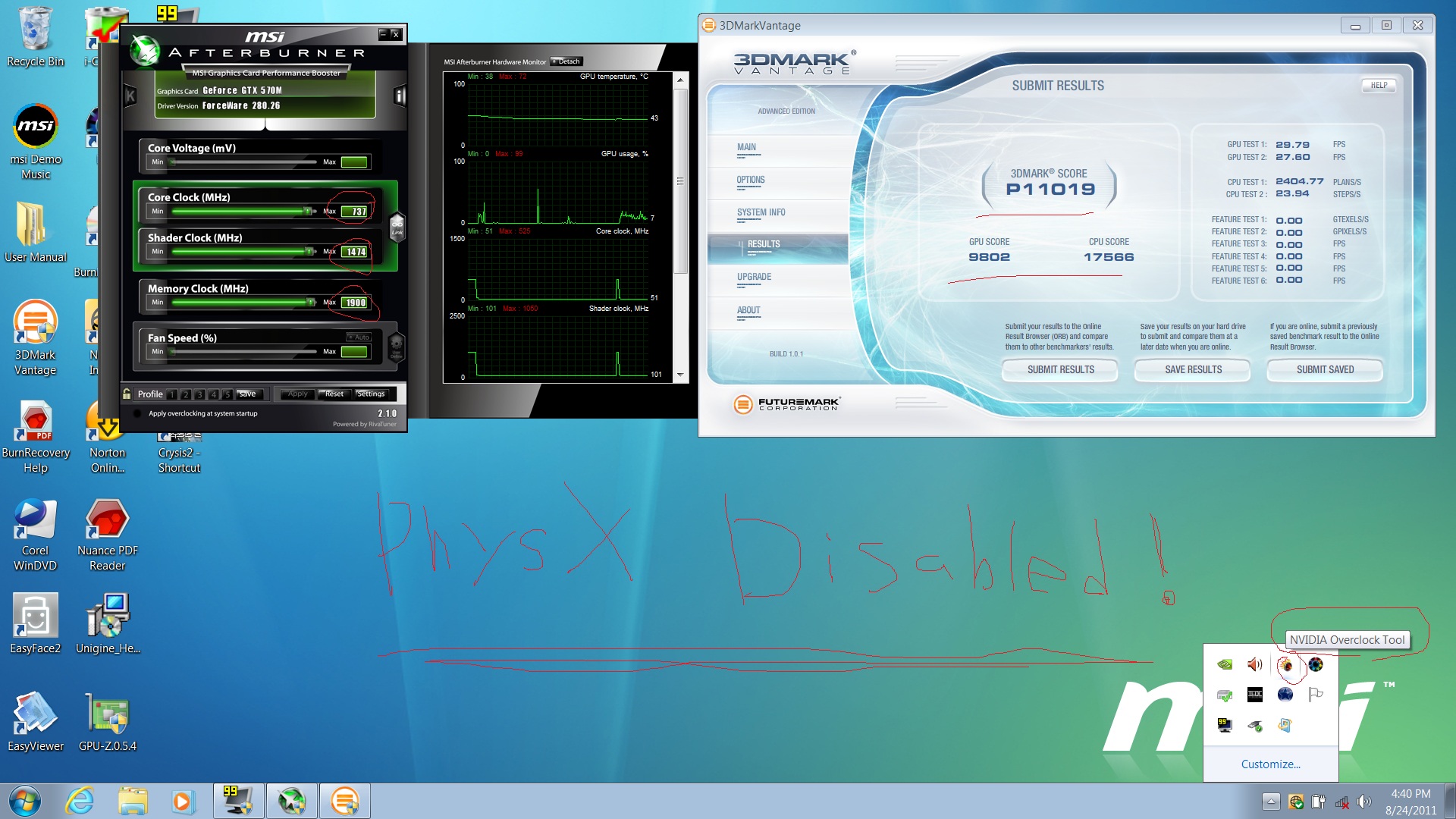Click the 3DMark Vantage taskbar button
The height and width of the screenshot is (819, 1456).
[345, 801]
